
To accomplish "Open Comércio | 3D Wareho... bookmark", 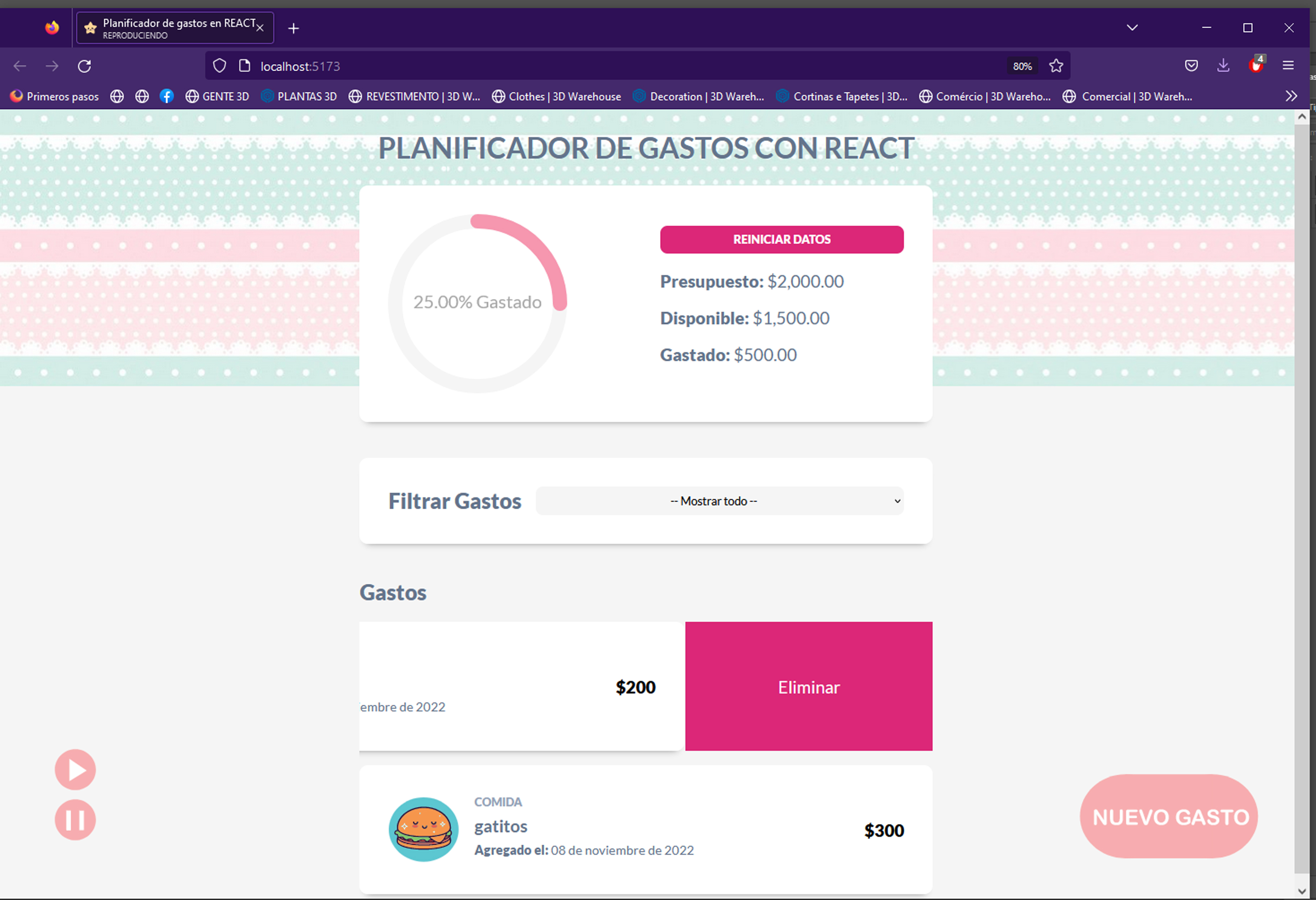I will pyautogui.click(x=985, y=97).
